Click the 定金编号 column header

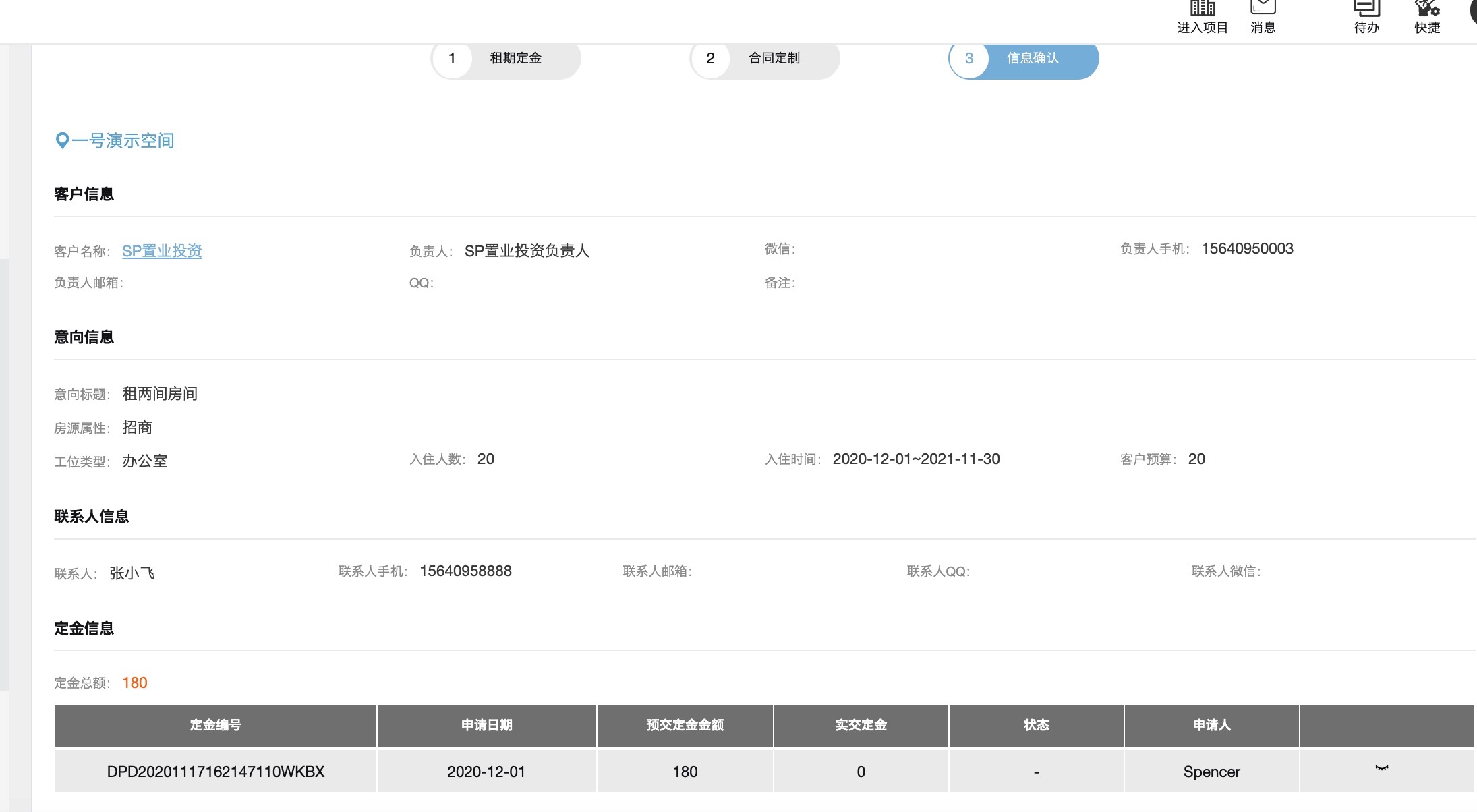pyautogui.click(x=215, y=725)
